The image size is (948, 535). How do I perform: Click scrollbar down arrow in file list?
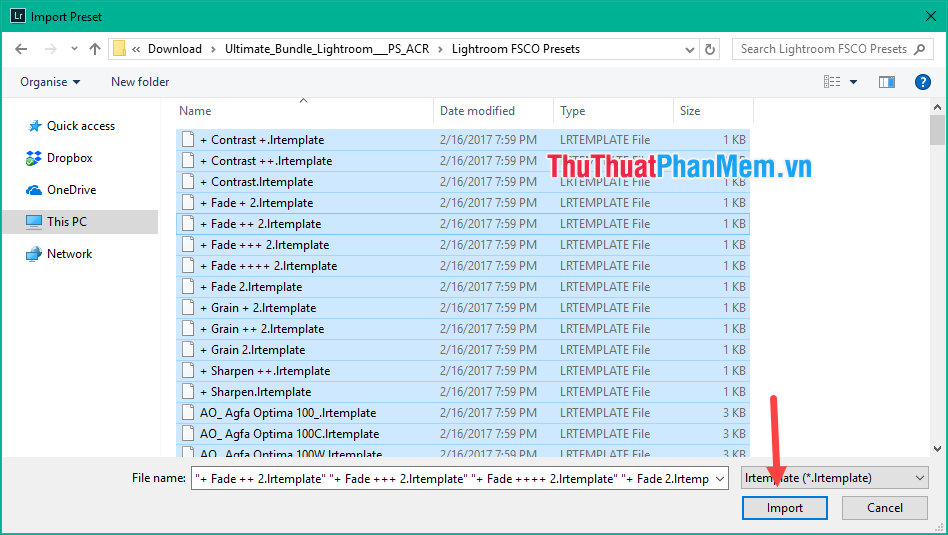[938, 449]
